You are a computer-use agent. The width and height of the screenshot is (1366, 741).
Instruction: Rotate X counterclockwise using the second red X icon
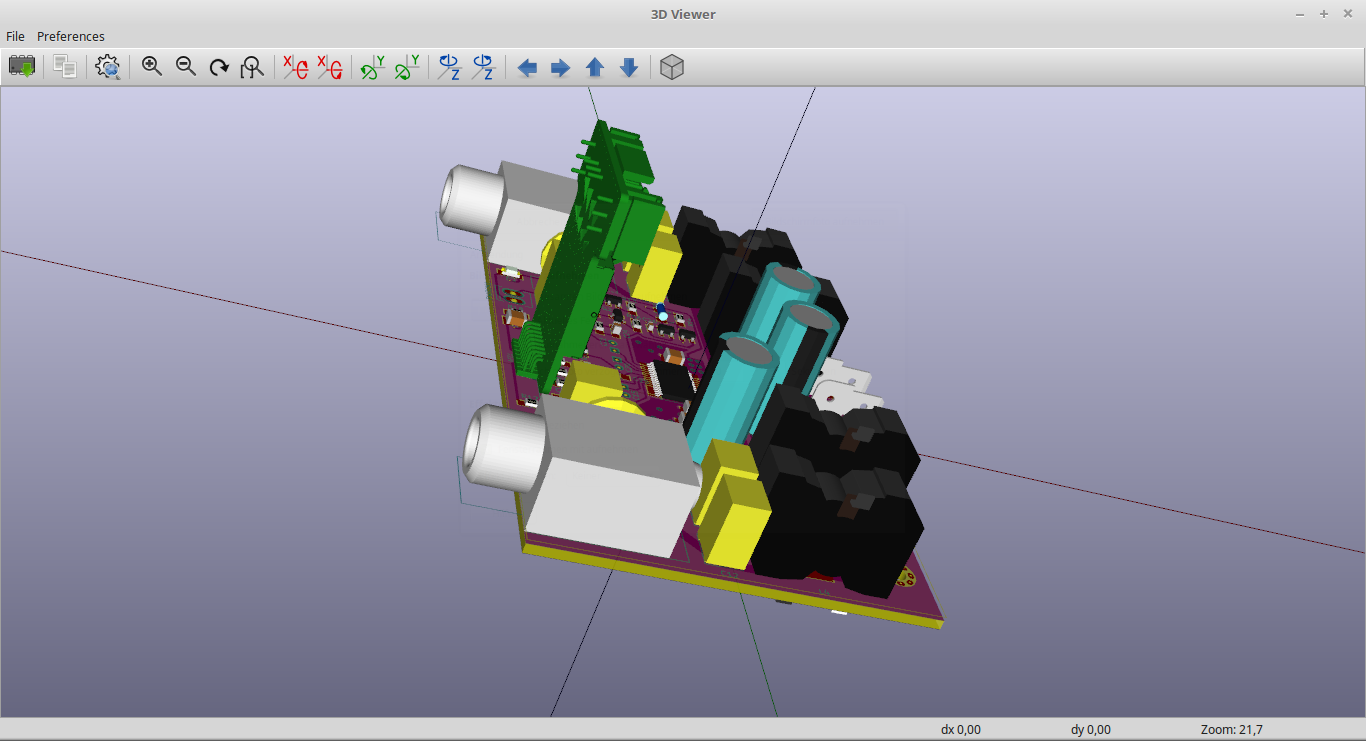tap(329, 67)
